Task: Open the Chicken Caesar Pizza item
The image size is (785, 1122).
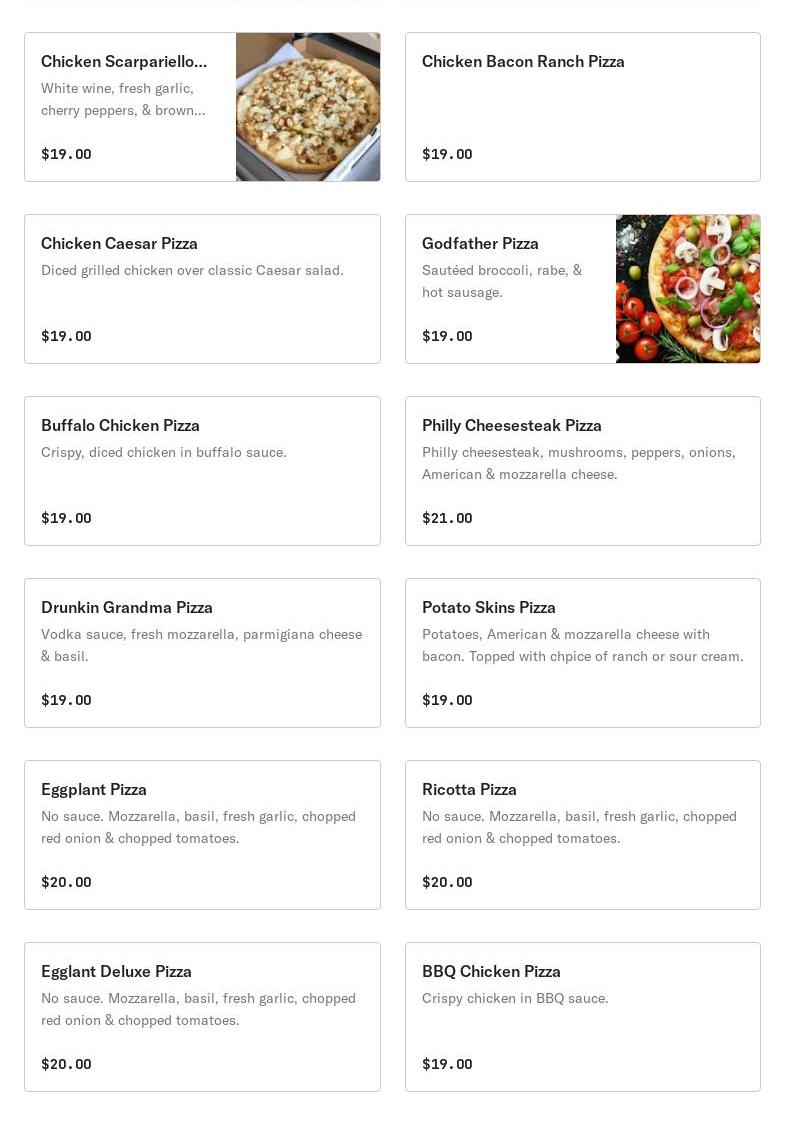Action: (202, 289)
